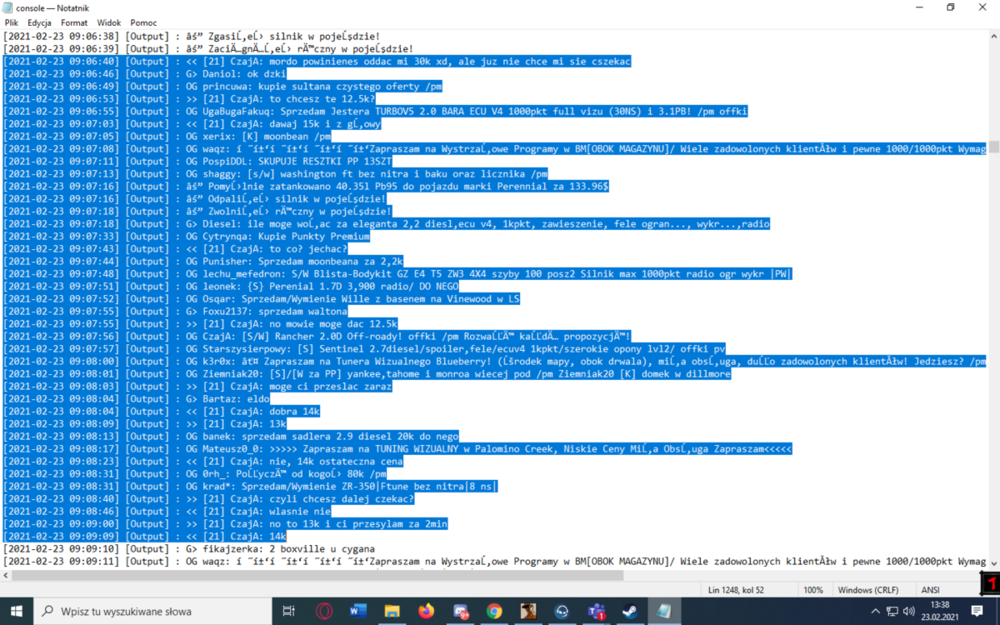
Task: Open the GTA San Andreas taskbar icon
Action: click(528, 611)
